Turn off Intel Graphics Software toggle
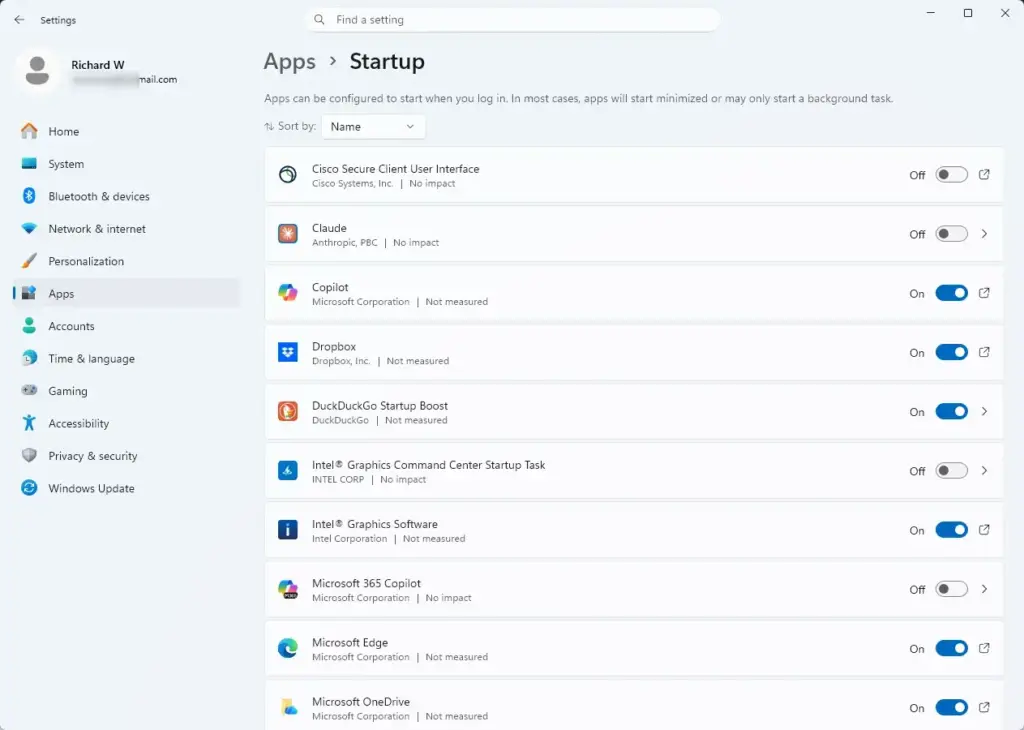The height and width of the screenshot is (730, 1024). point(951,530)
